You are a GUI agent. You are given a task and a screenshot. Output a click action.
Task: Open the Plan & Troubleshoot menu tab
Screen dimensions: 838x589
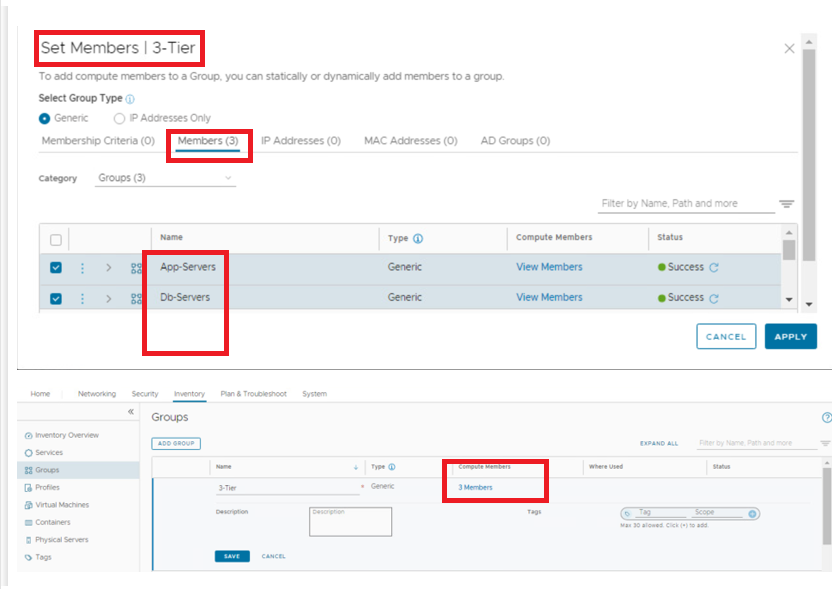click(x=253, y=394)
